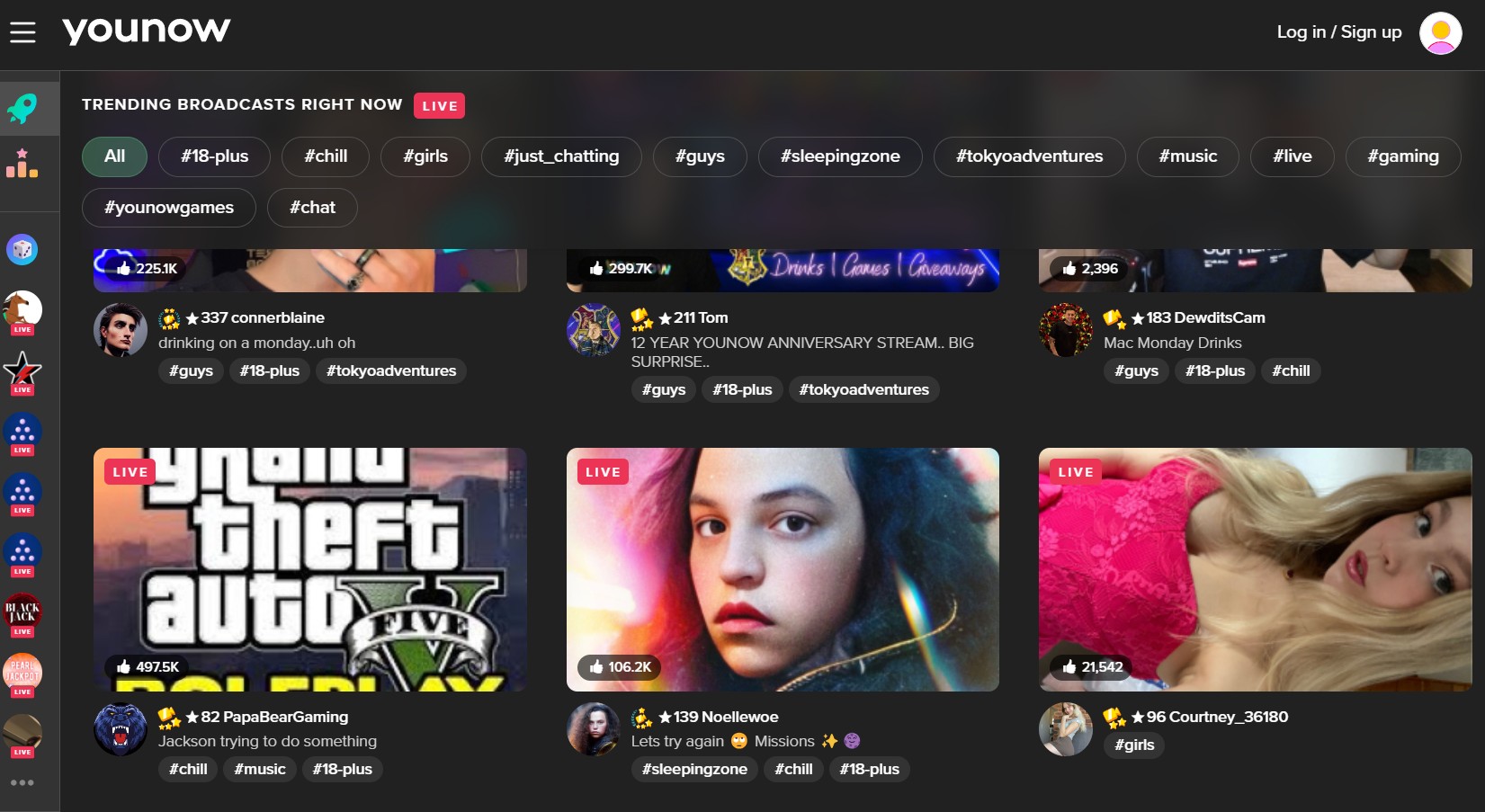Open the hamburger menu
The width and height of the screenshot is (1485, 812).
click(22, 32)
